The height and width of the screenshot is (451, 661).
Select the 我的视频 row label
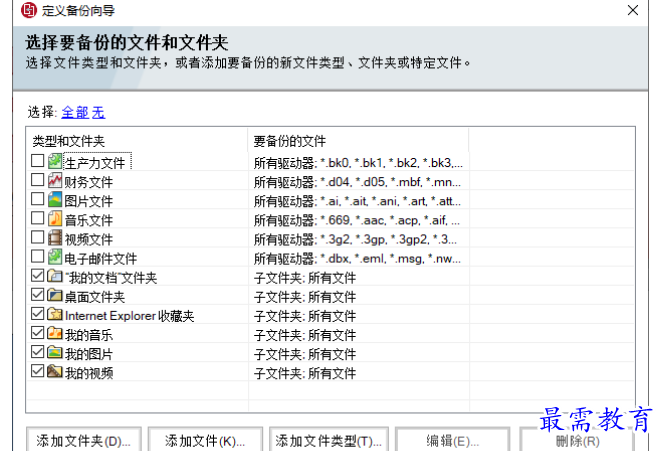tap(89, 373)
